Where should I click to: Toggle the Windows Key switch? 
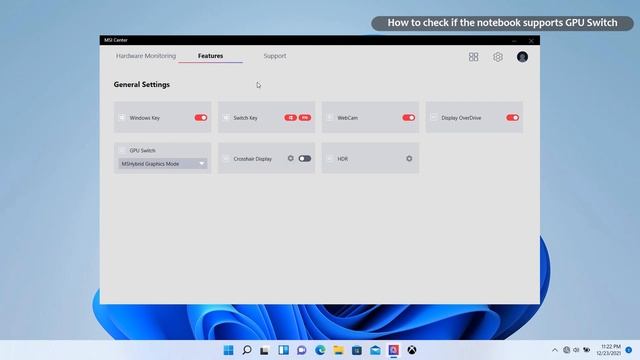pos(201,118)
